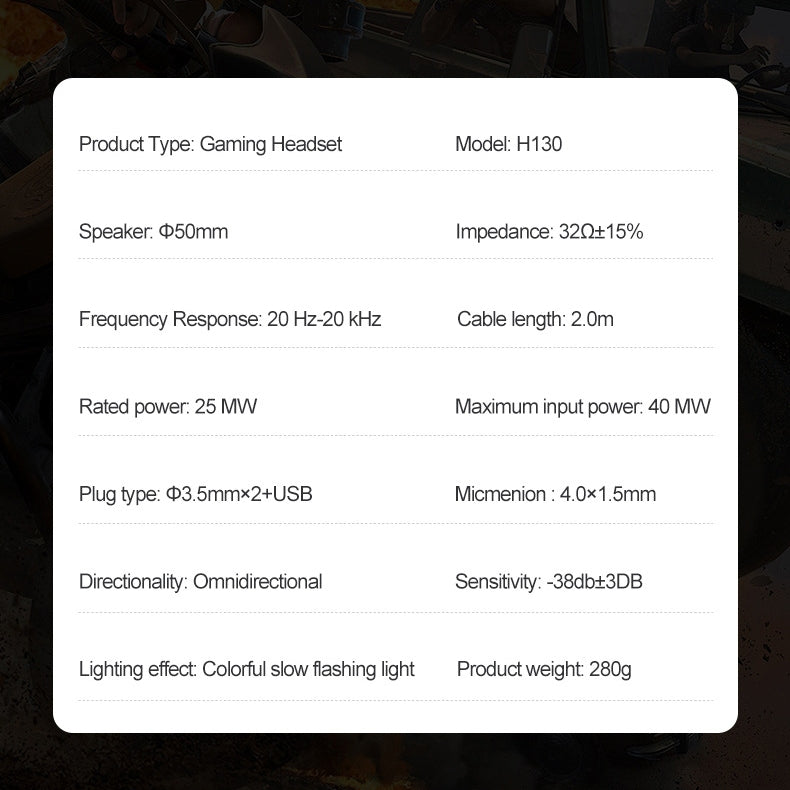Select 'Colorful slow flashing light' text
The image size is (790, 790).
coord(308,669)
